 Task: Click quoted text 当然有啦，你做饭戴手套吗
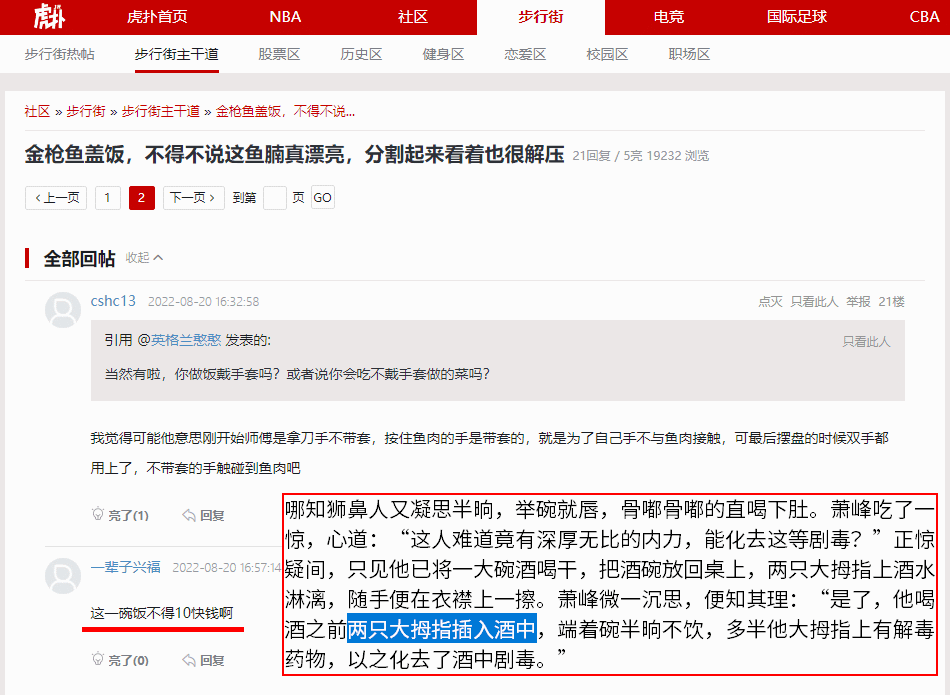[x=192, y=374]
